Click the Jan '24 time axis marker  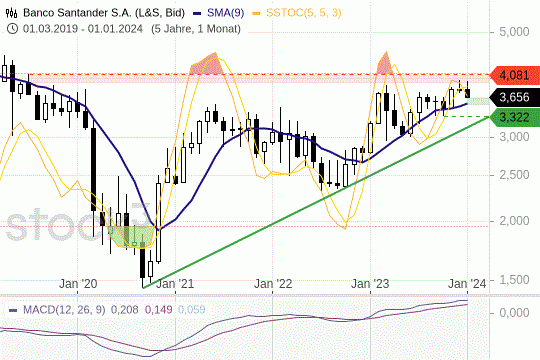[x=467, y=284]
